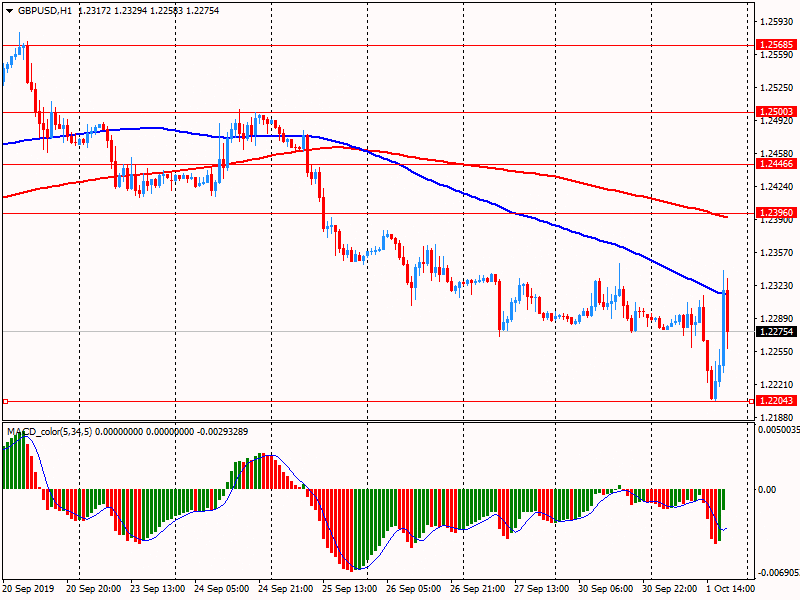Click the 26 Sep 05:00 time axis label
Image resolution: width=800 pixels, height=600 pixels.
414,589
